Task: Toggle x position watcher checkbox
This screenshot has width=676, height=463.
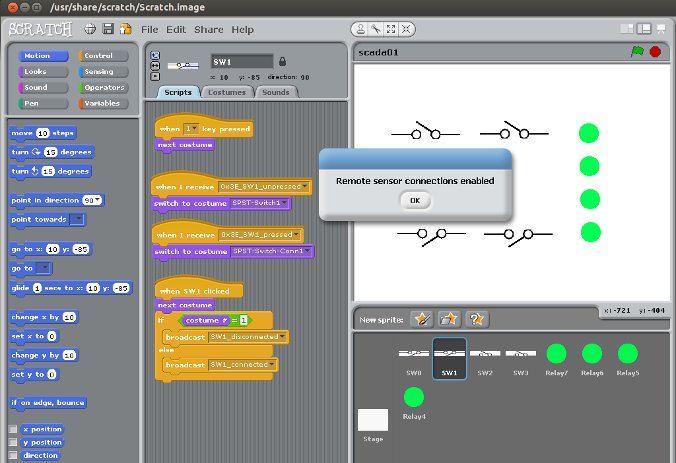Action: [13, 429]
